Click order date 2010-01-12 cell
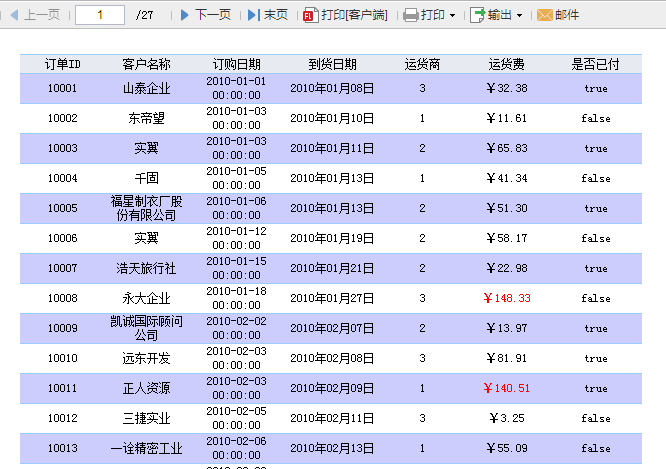666x469 pixels. (x=236, y=238)
